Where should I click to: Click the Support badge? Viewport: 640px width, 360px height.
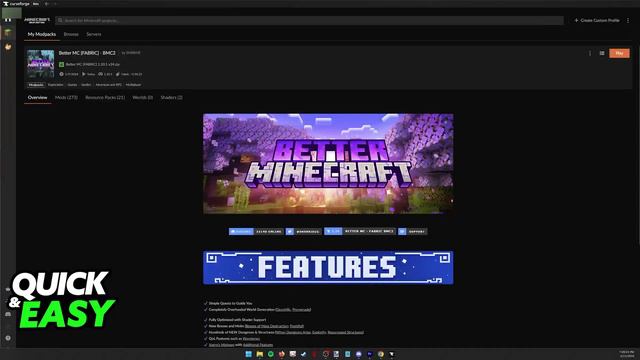(x=413, y=231)
